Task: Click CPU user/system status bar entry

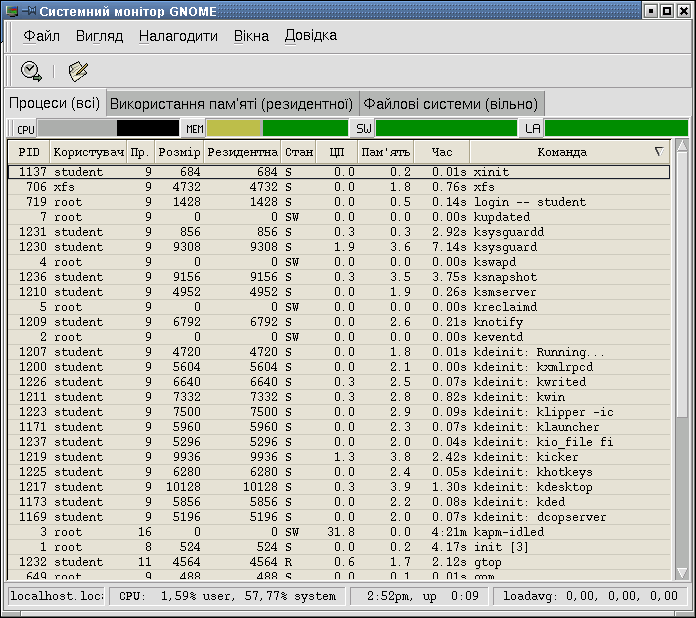Action: [228, 596]
